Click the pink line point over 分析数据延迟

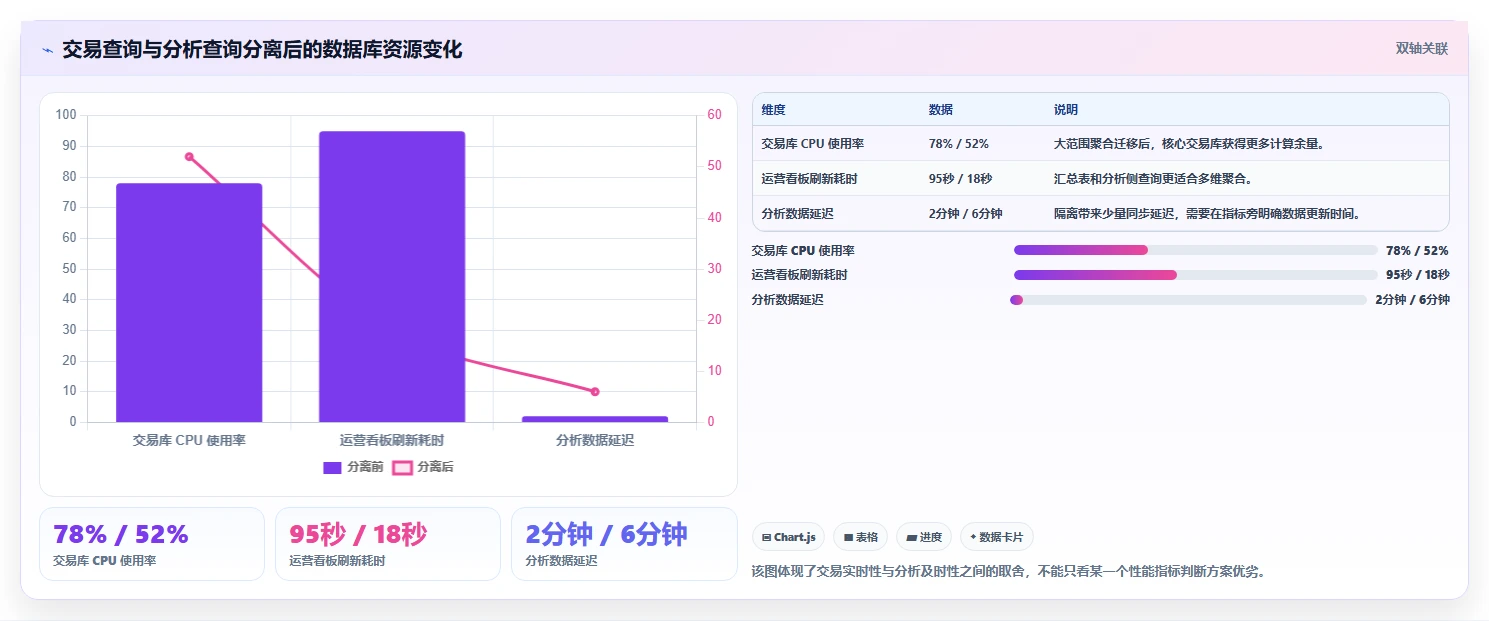coord(595,391)
